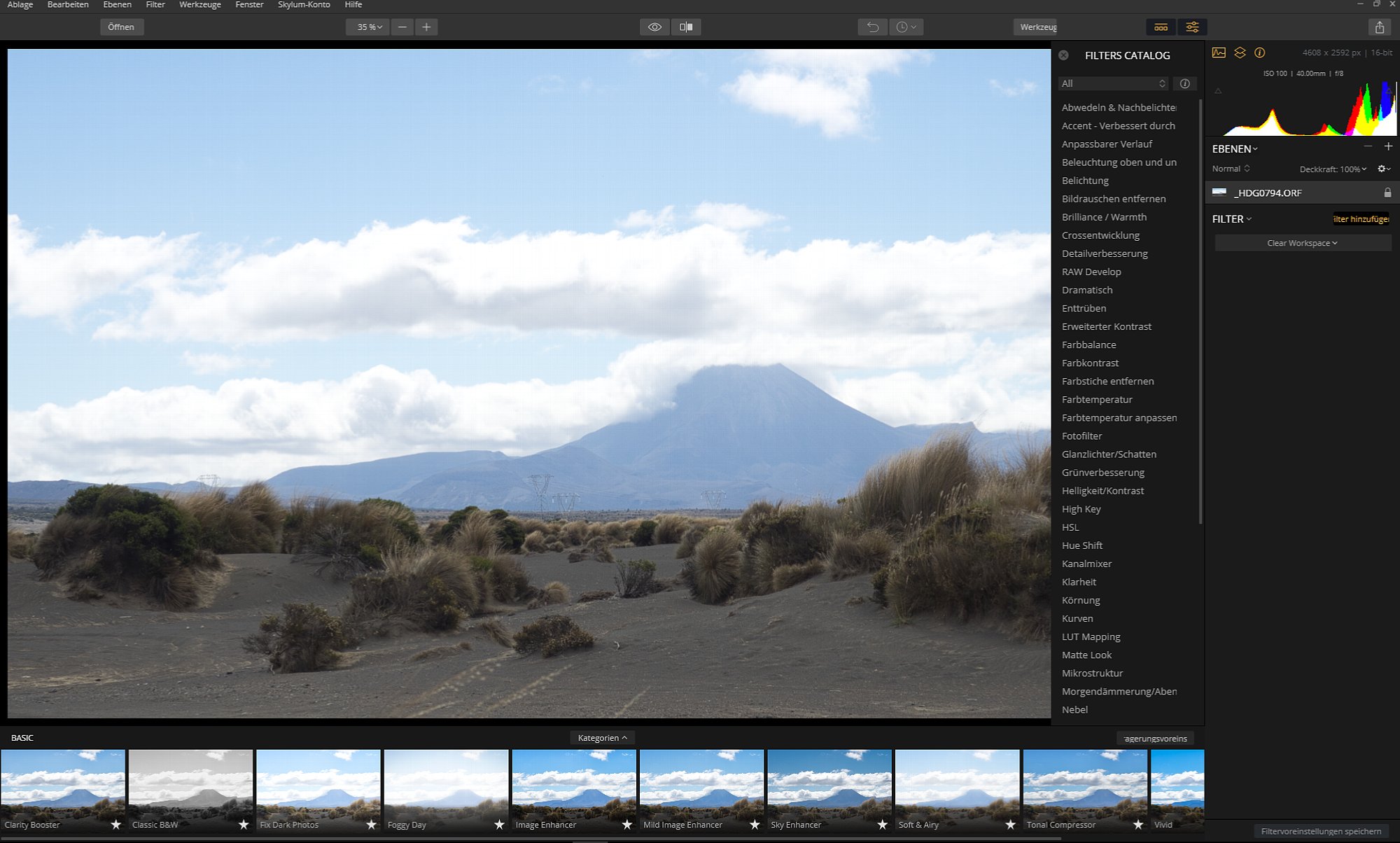The image size is (1400, 843).
Task: Click the before/after compare icon
Action: pyautogui.click(x=686, y=27)
